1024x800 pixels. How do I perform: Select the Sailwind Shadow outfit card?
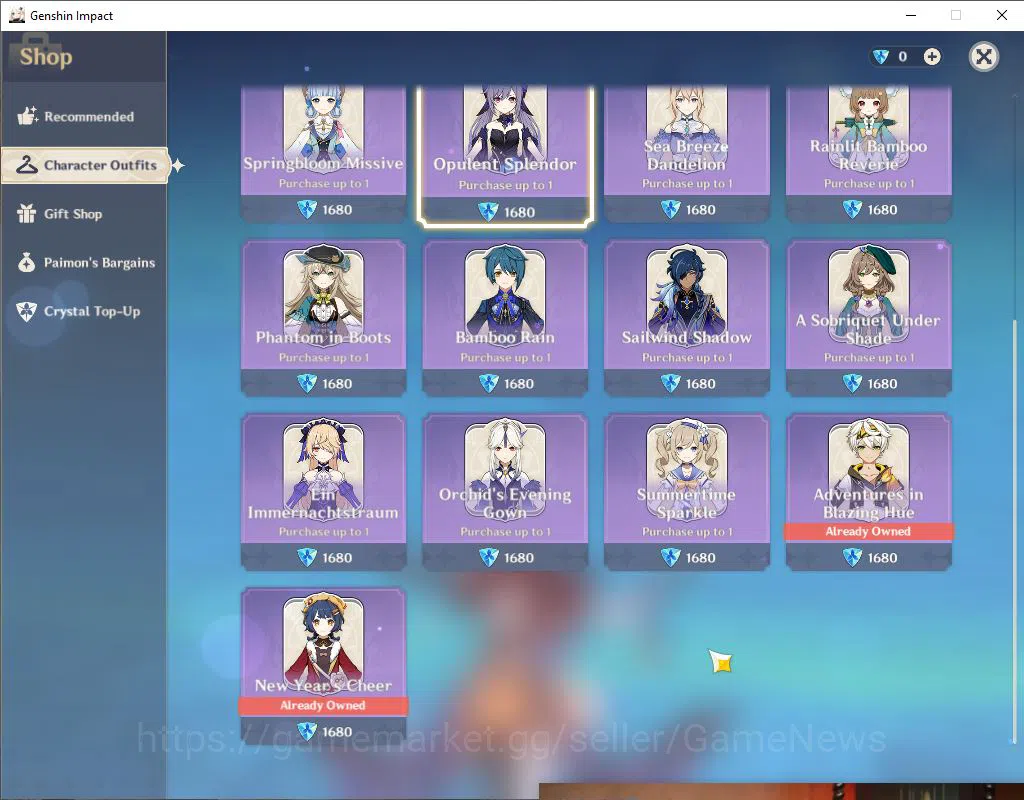(x=686, y=318)
